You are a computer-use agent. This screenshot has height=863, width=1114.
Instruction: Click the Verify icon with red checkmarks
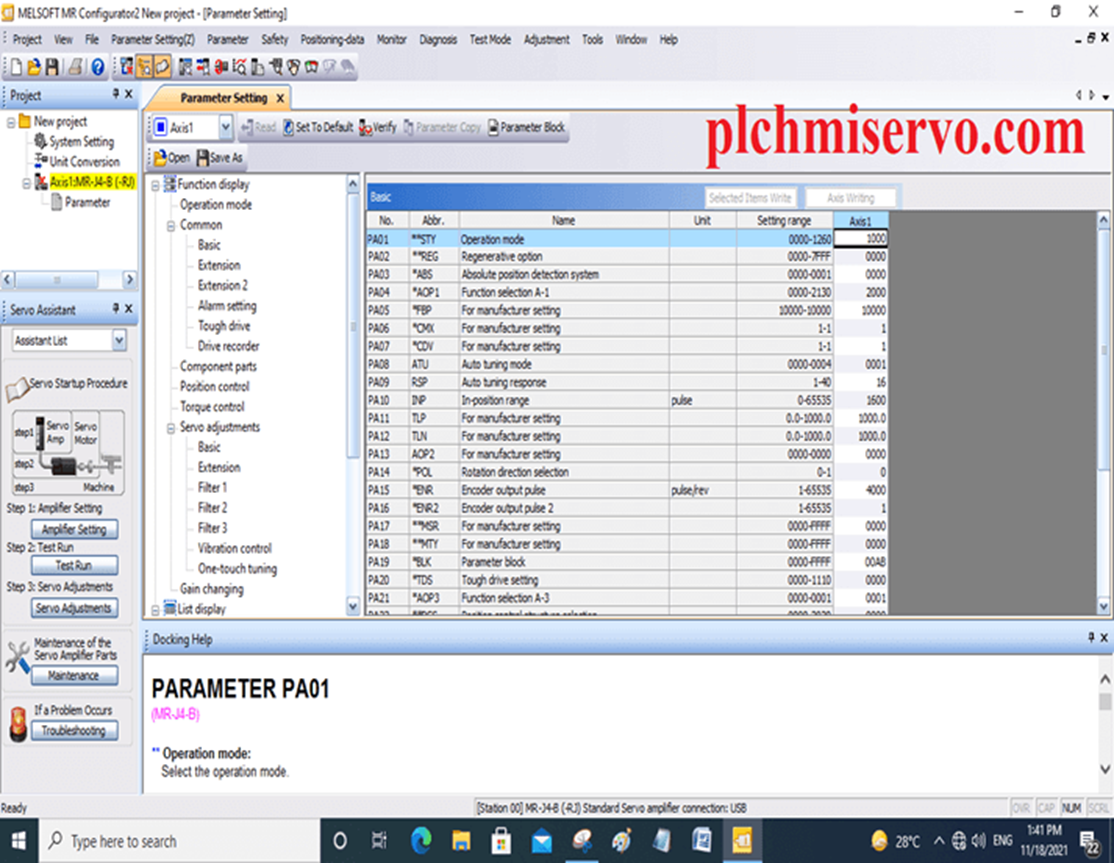point(365,127)
